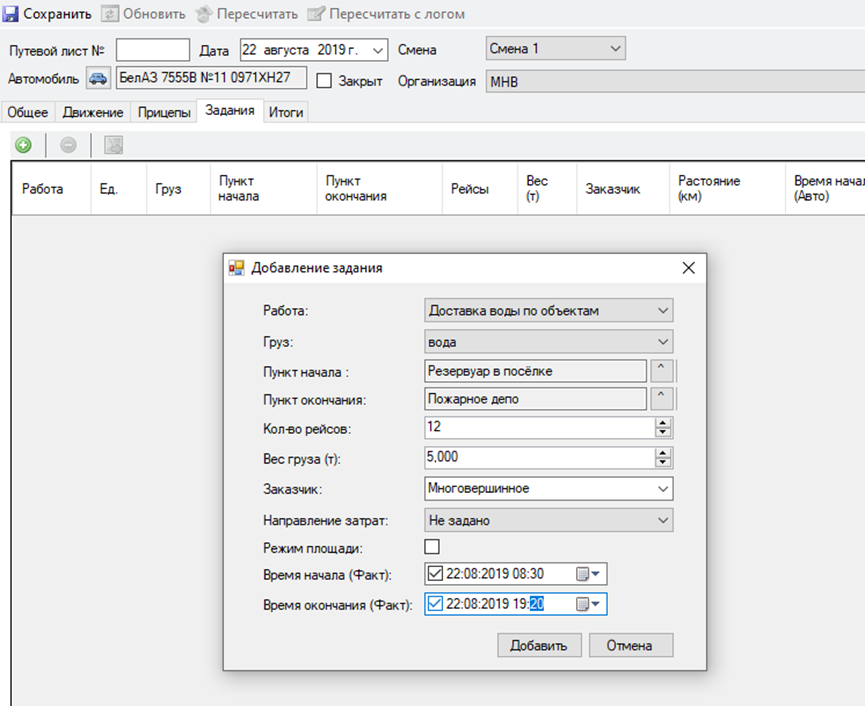
Task: Click the Путевой лист № input field
Action: (152, 50)
